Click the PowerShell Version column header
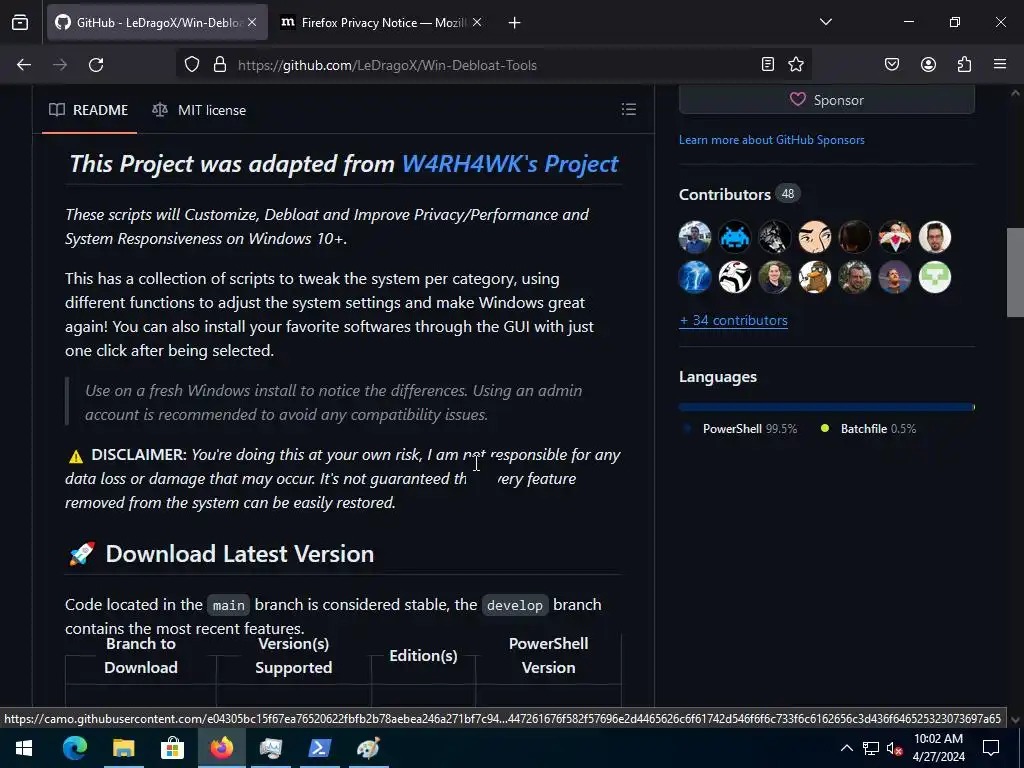 [x=549, y=656]
